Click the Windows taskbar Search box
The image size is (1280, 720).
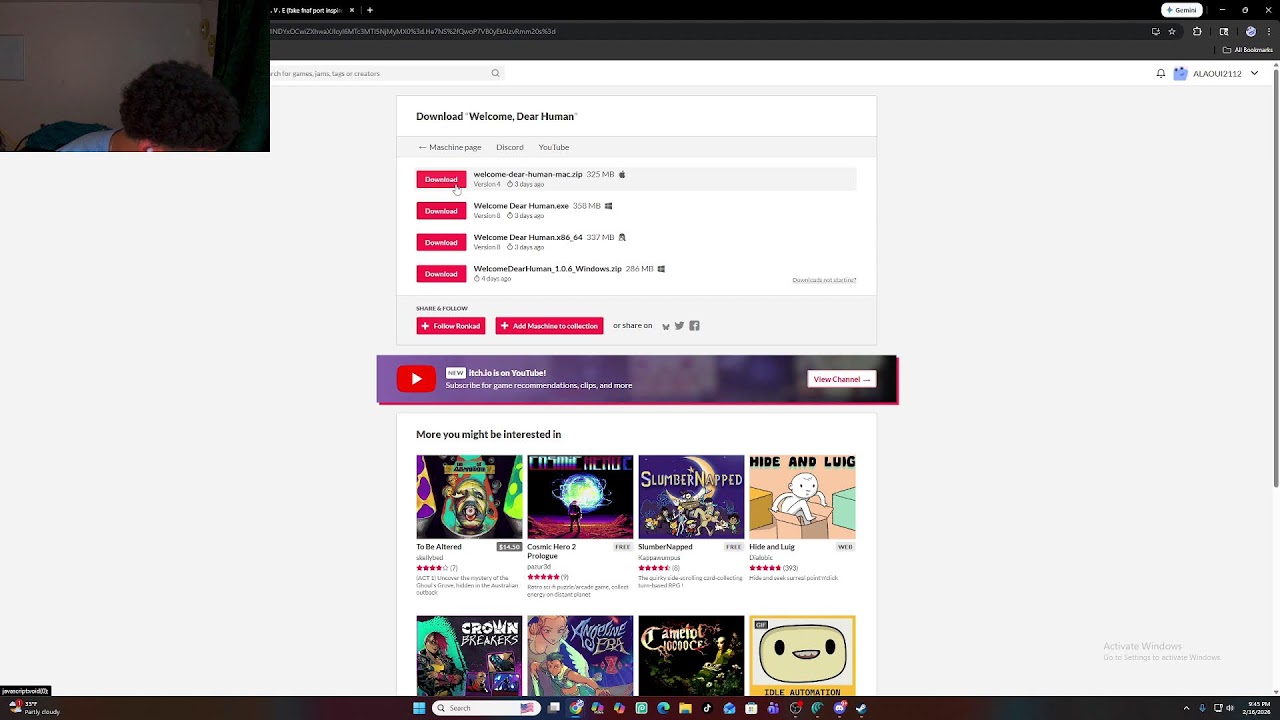pyautogui.click(x=485, y=708)
